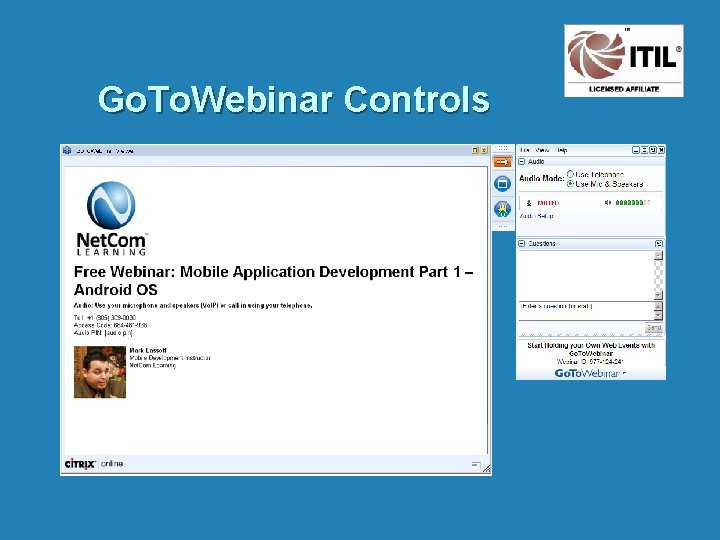Click the GoToWebinar logo in control panel
The width and height of the screenshot is (720, 540).
(x=590, y=373)
